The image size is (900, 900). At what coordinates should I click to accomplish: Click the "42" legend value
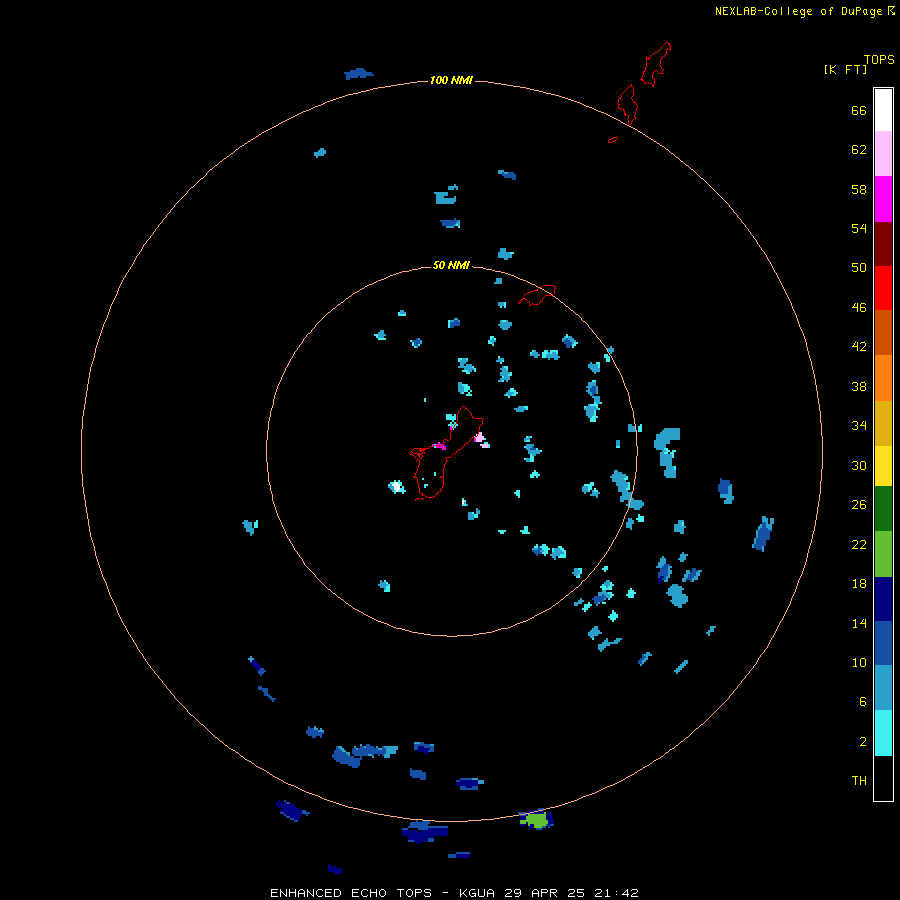click(x=859, y=347)
